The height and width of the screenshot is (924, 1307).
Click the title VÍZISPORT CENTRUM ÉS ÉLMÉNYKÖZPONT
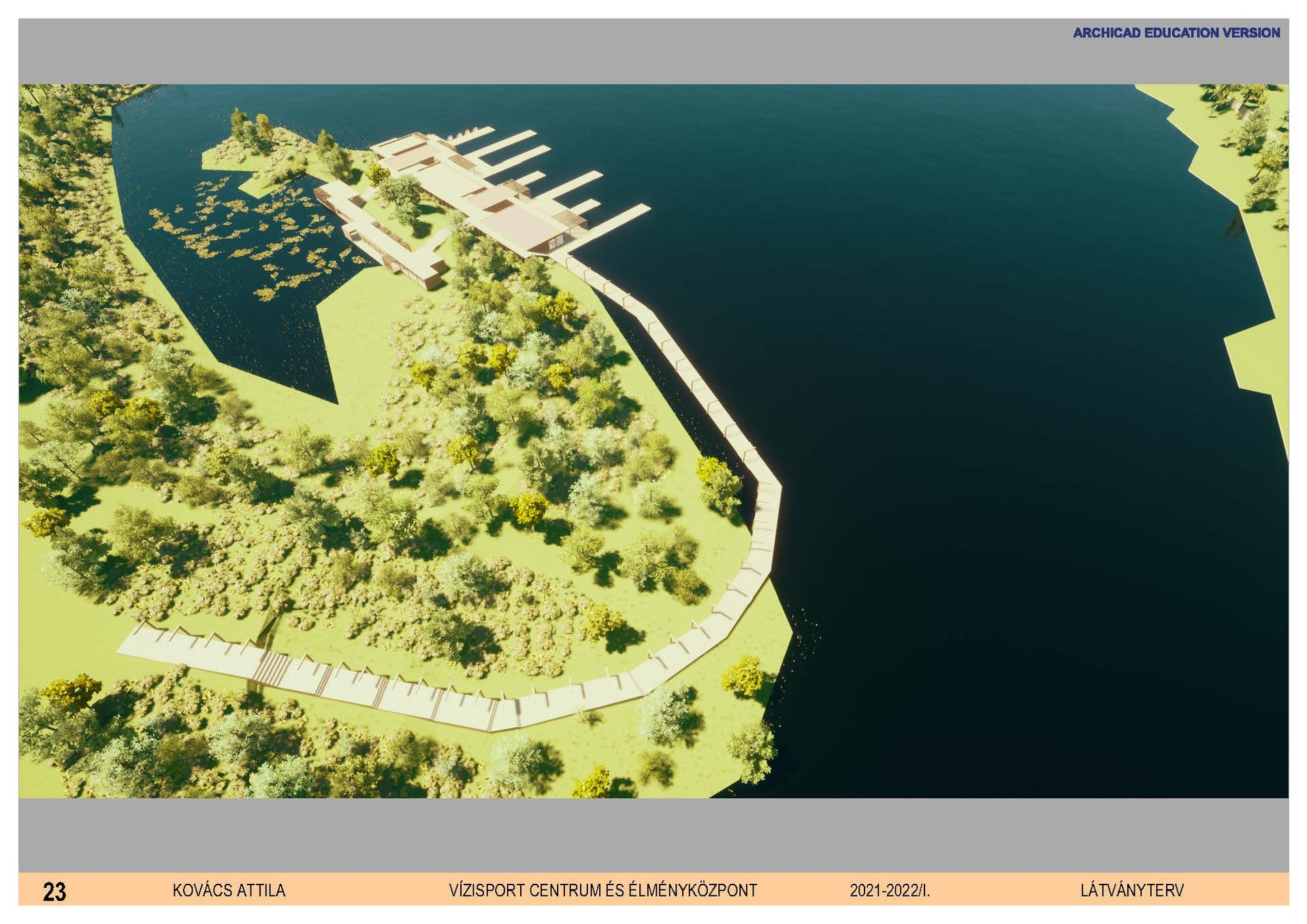pos(602,891)
